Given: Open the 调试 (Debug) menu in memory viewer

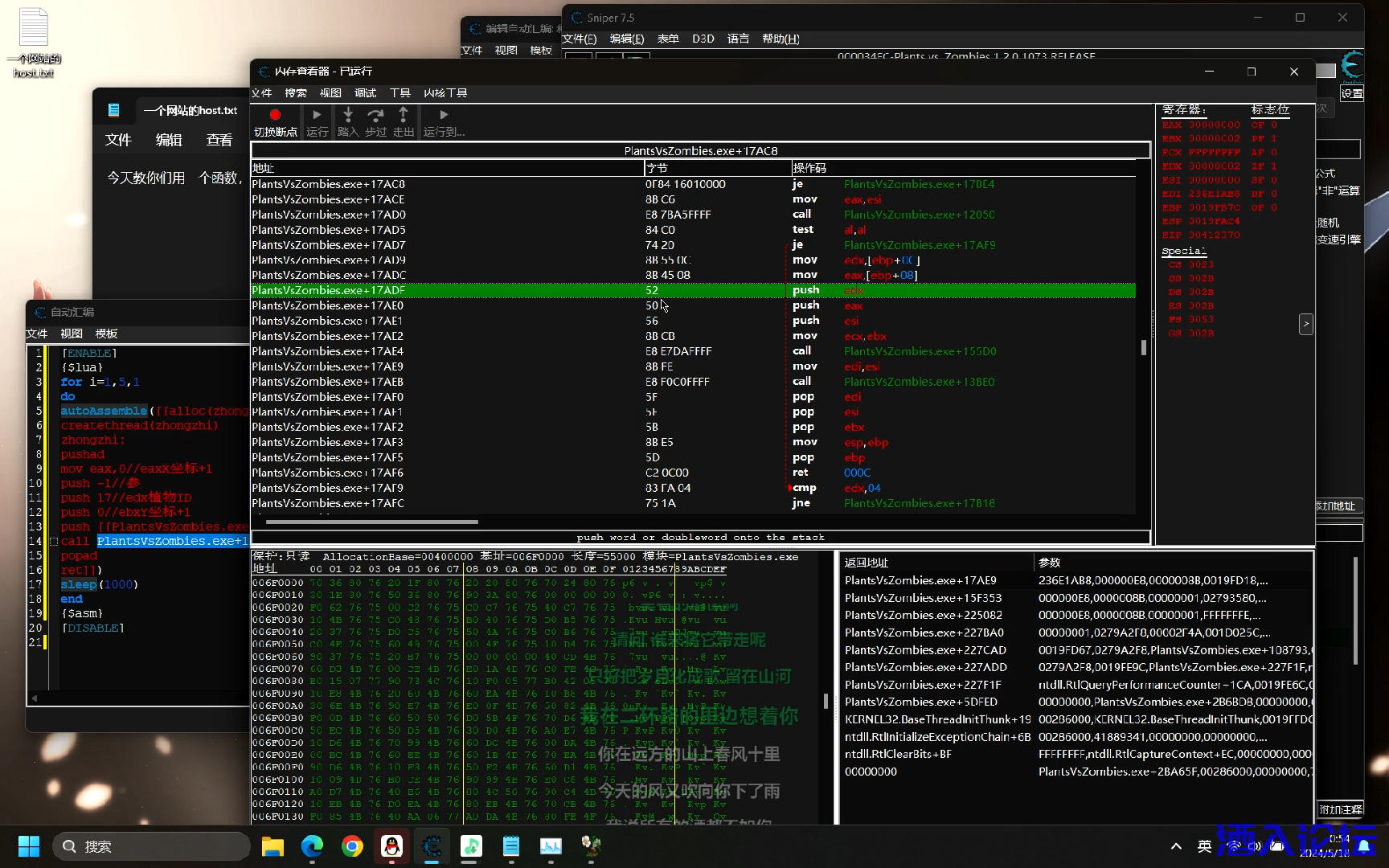Looking at the screenshot, I should 366,93.
